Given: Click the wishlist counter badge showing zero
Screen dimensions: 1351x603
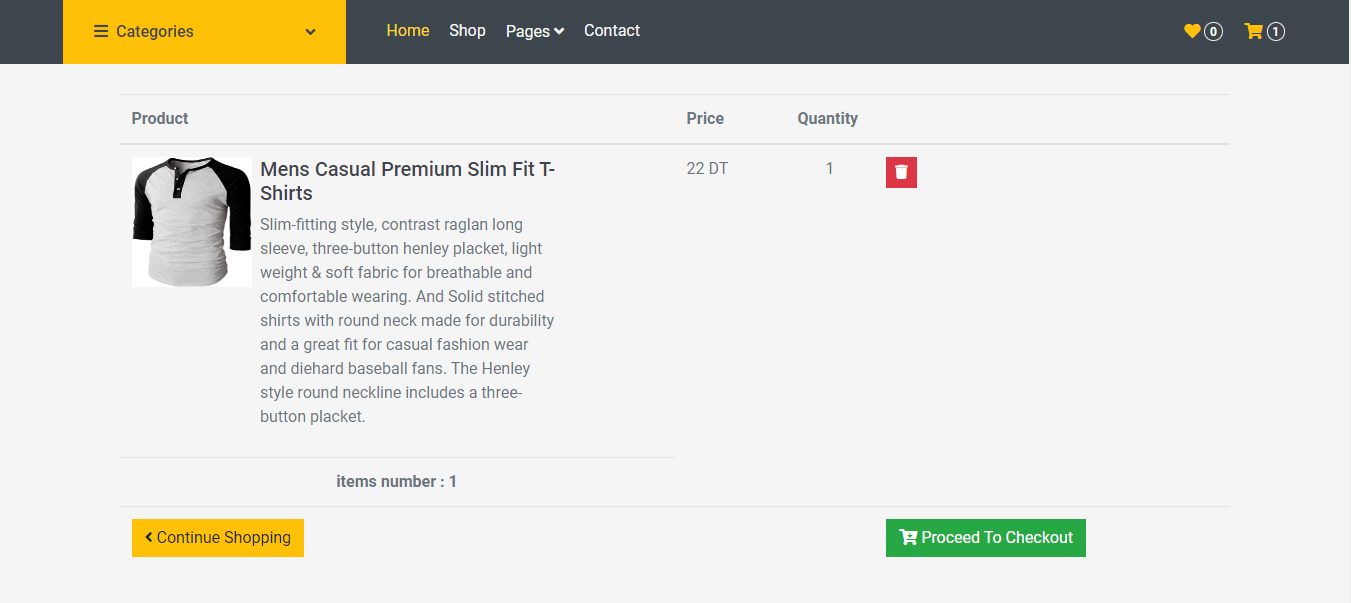Looking at the screenshot, I should (x=1213, y=31).
